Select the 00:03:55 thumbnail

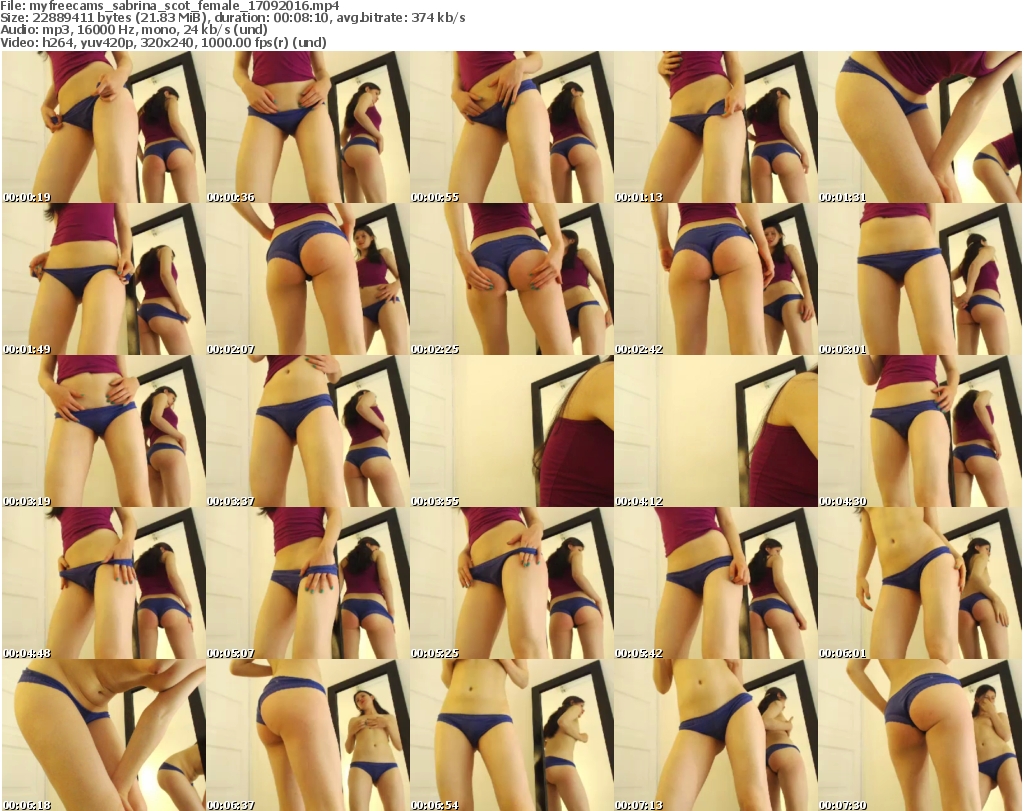point(511,431)
